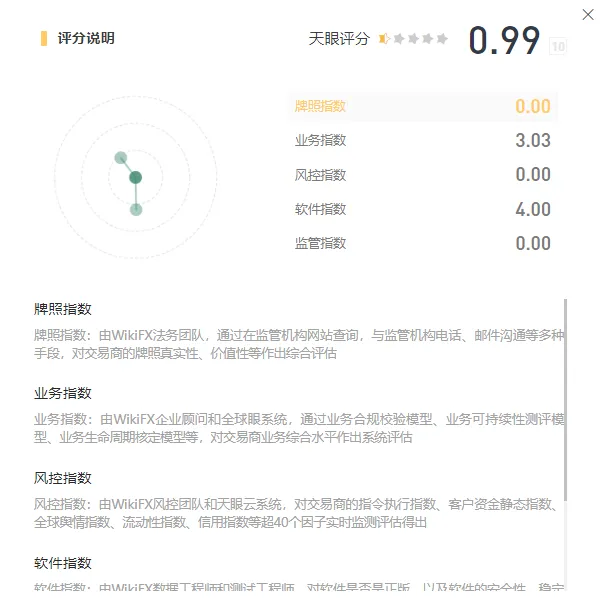
Task: Select the 牌照指数 score row
Action: [423, 106]
